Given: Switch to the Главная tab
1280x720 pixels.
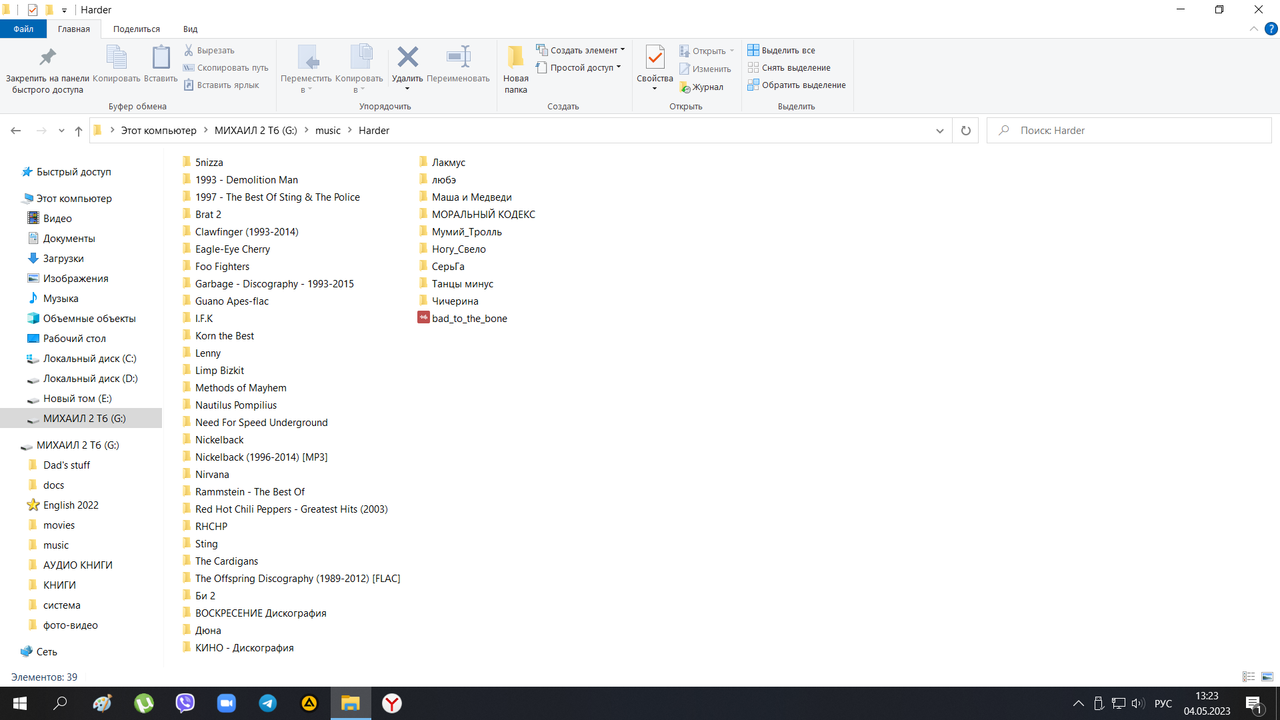Looking at the screenshot, I should click(x=74, y=29).
